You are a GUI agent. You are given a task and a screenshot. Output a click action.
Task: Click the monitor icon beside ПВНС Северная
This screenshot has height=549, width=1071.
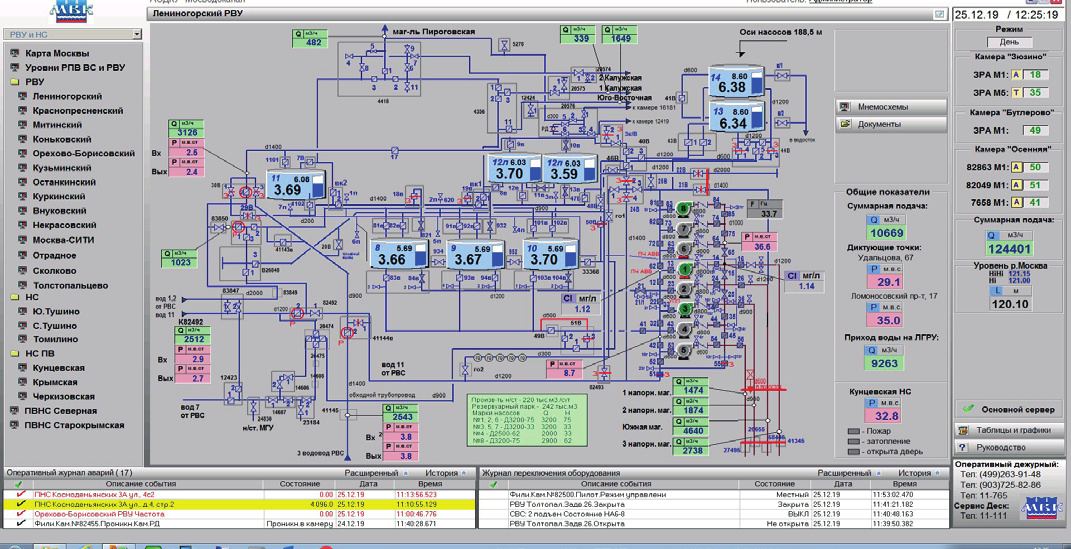15,411
